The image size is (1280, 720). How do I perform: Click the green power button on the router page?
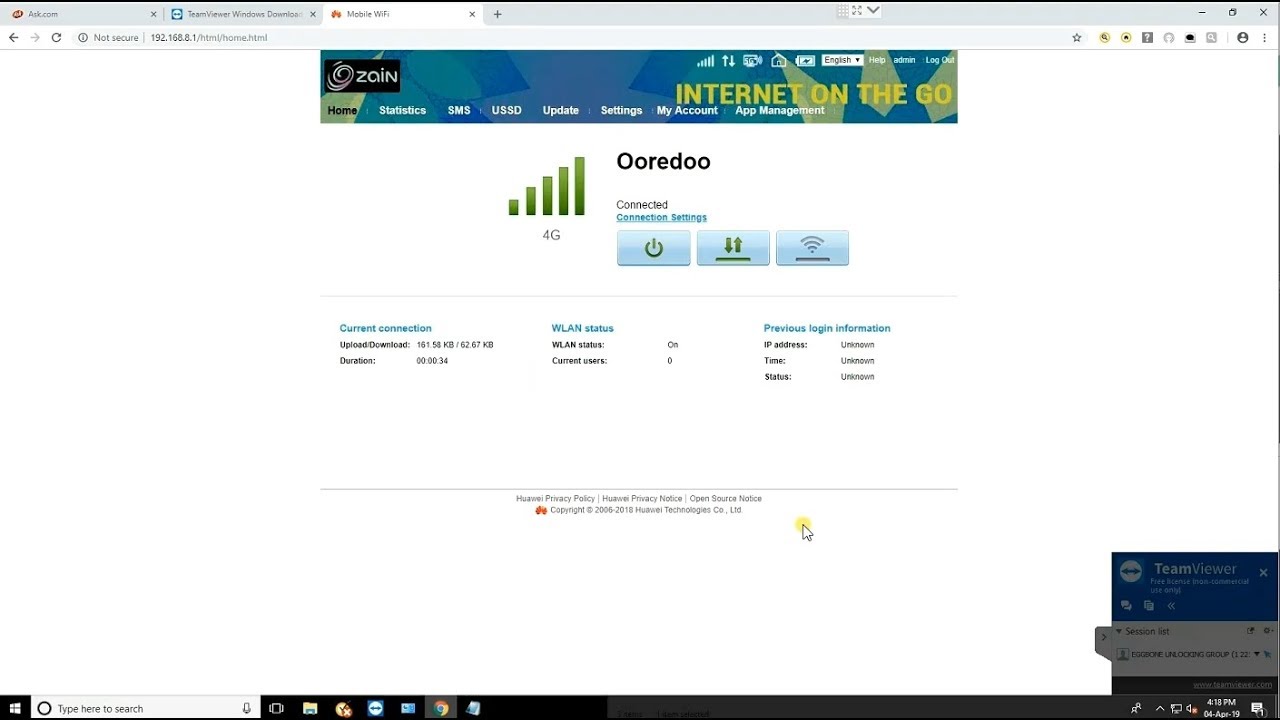[653, 248]
